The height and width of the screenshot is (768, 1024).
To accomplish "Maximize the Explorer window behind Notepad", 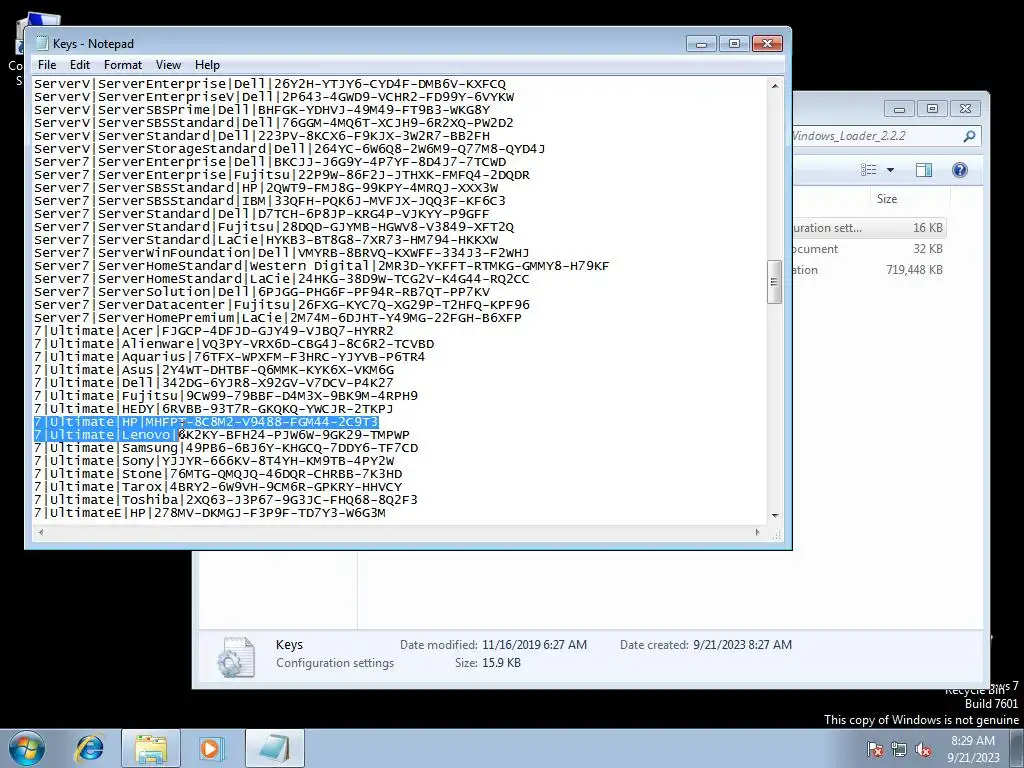I will click(x=932, y=108).
